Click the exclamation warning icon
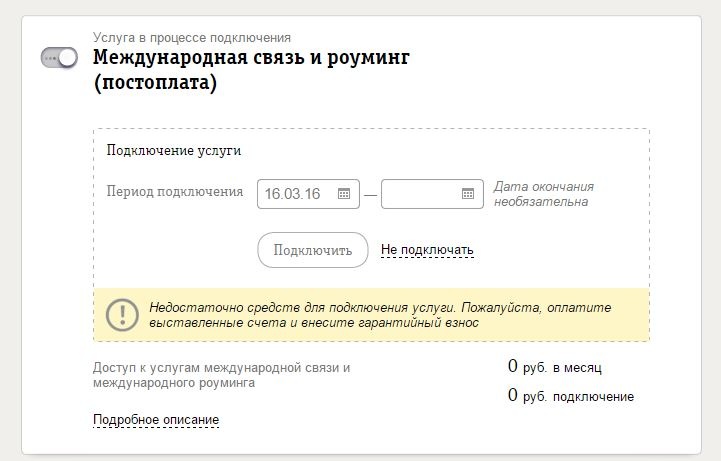This screenshot has width=721, height=461. 122,315
